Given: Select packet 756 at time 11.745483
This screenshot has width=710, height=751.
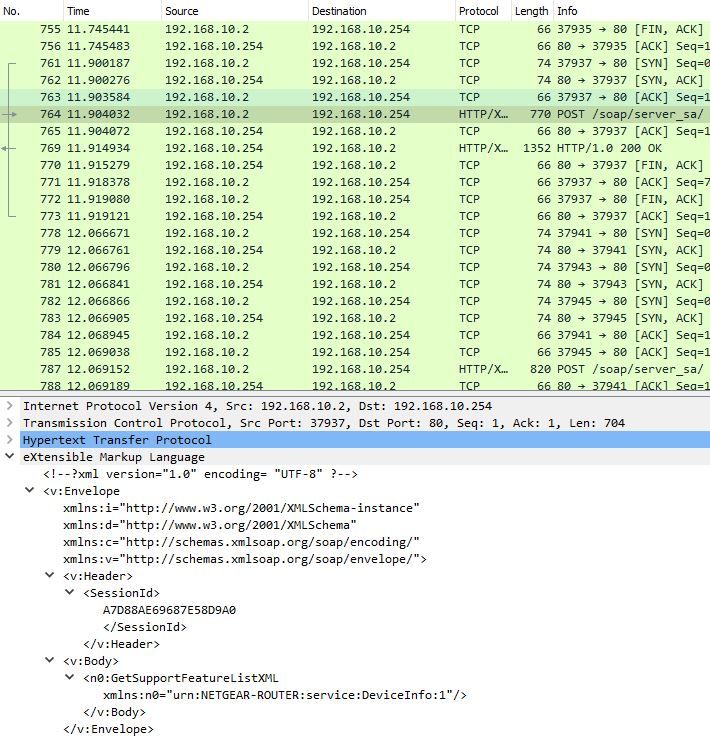Looking at the screenshot, I should (355, 46).
